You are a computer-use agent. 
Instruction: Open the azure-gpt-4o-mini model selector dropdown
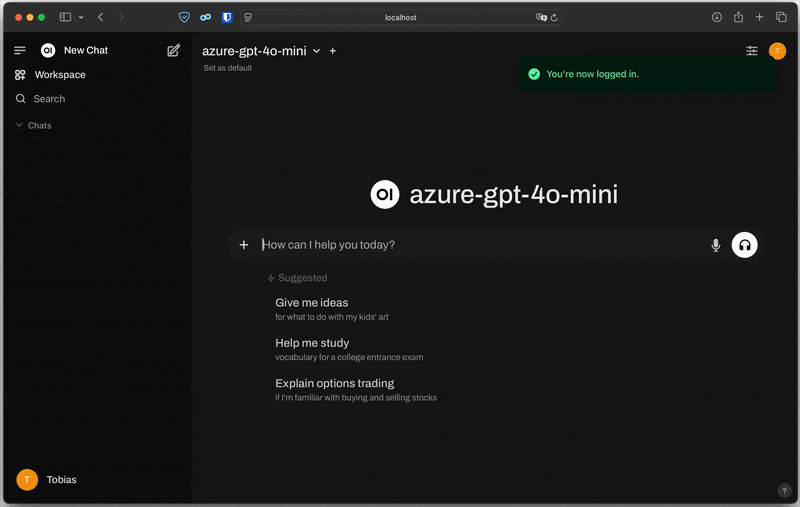coord(261,51)
